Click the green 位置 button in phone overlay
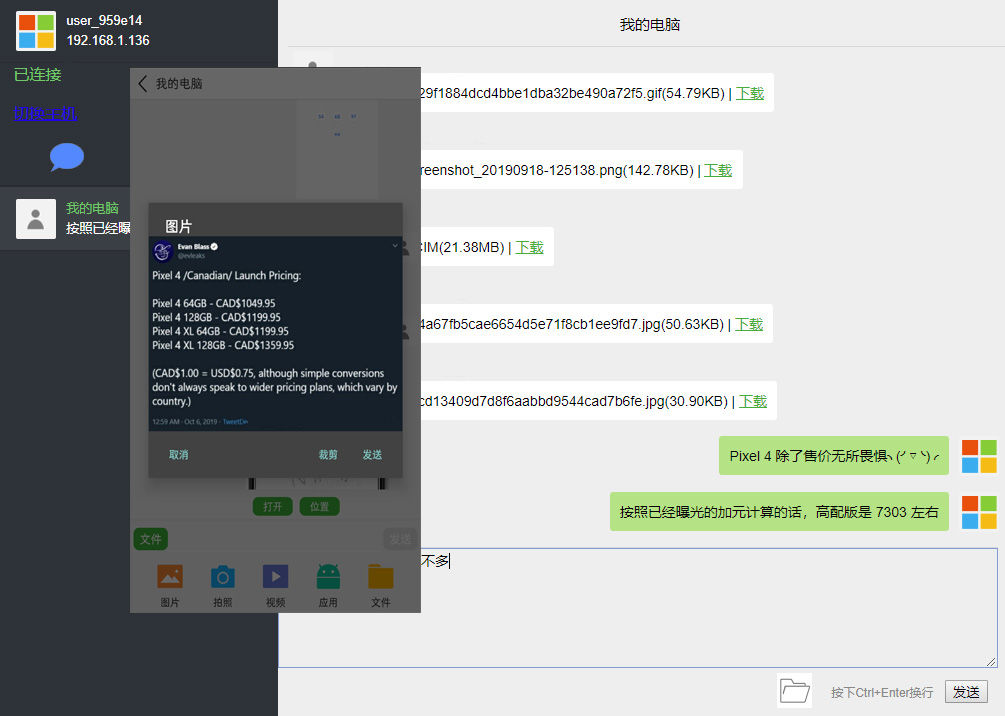 click(319, 506)
